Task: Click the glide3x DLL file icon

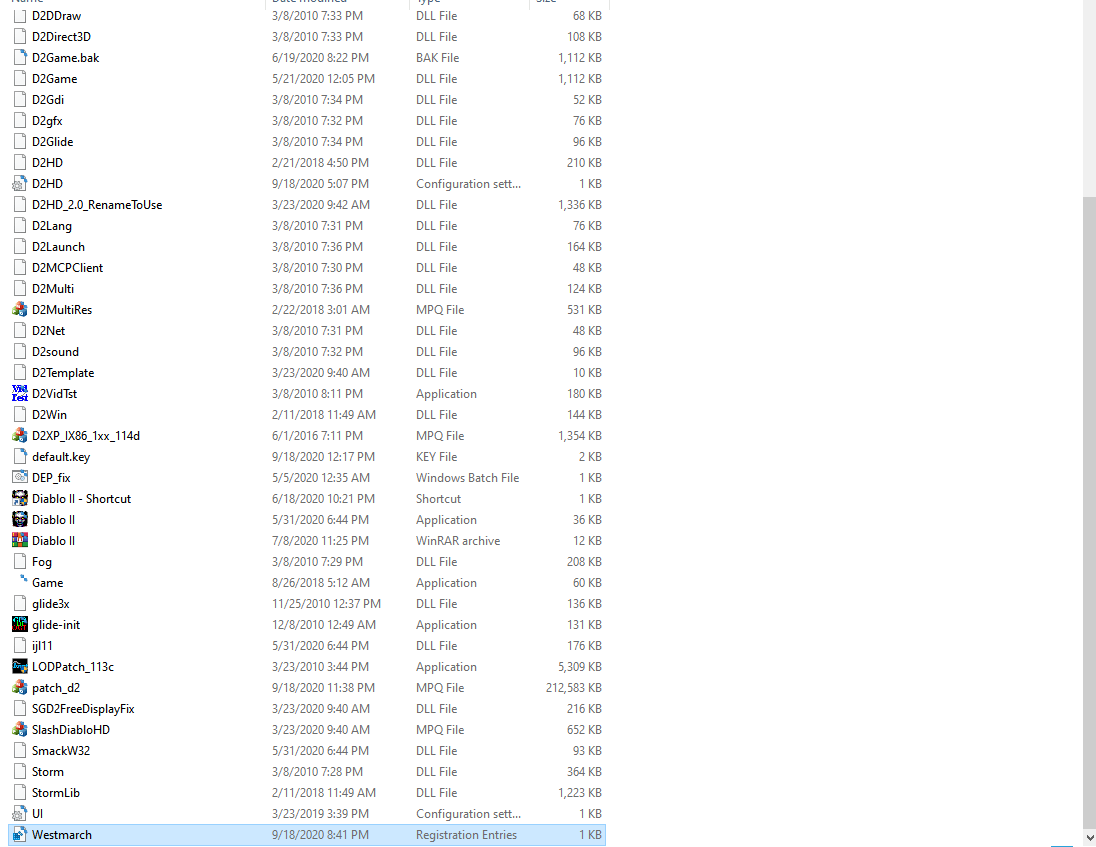Action: [x=20, y=603]
